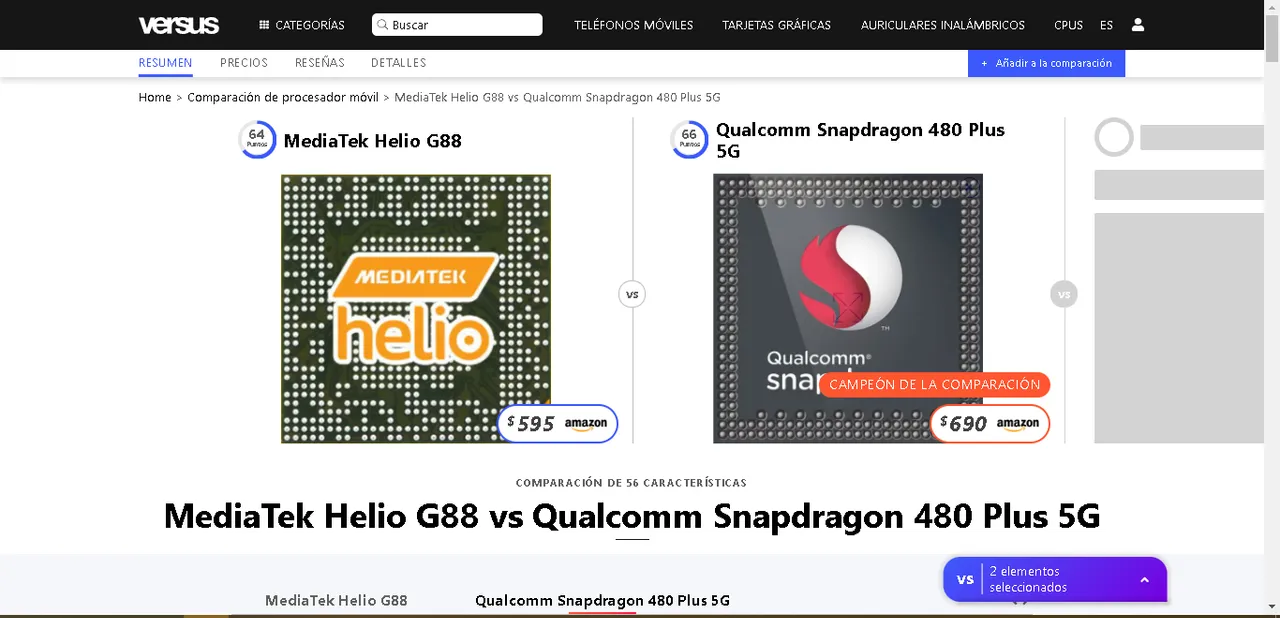
Task: Go to Auriculares Inalámbricos category
Action: [x=943, y=25]
